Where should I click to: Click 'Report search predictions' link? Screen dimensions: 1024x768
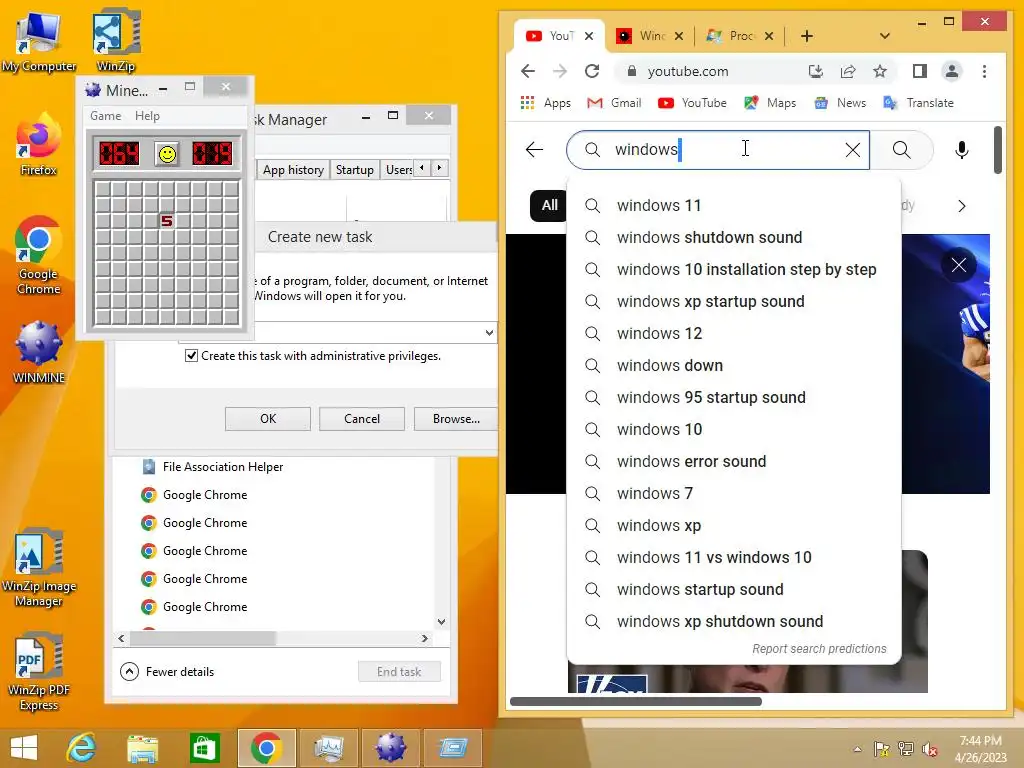pyautogui.click(x=819, y=648)
